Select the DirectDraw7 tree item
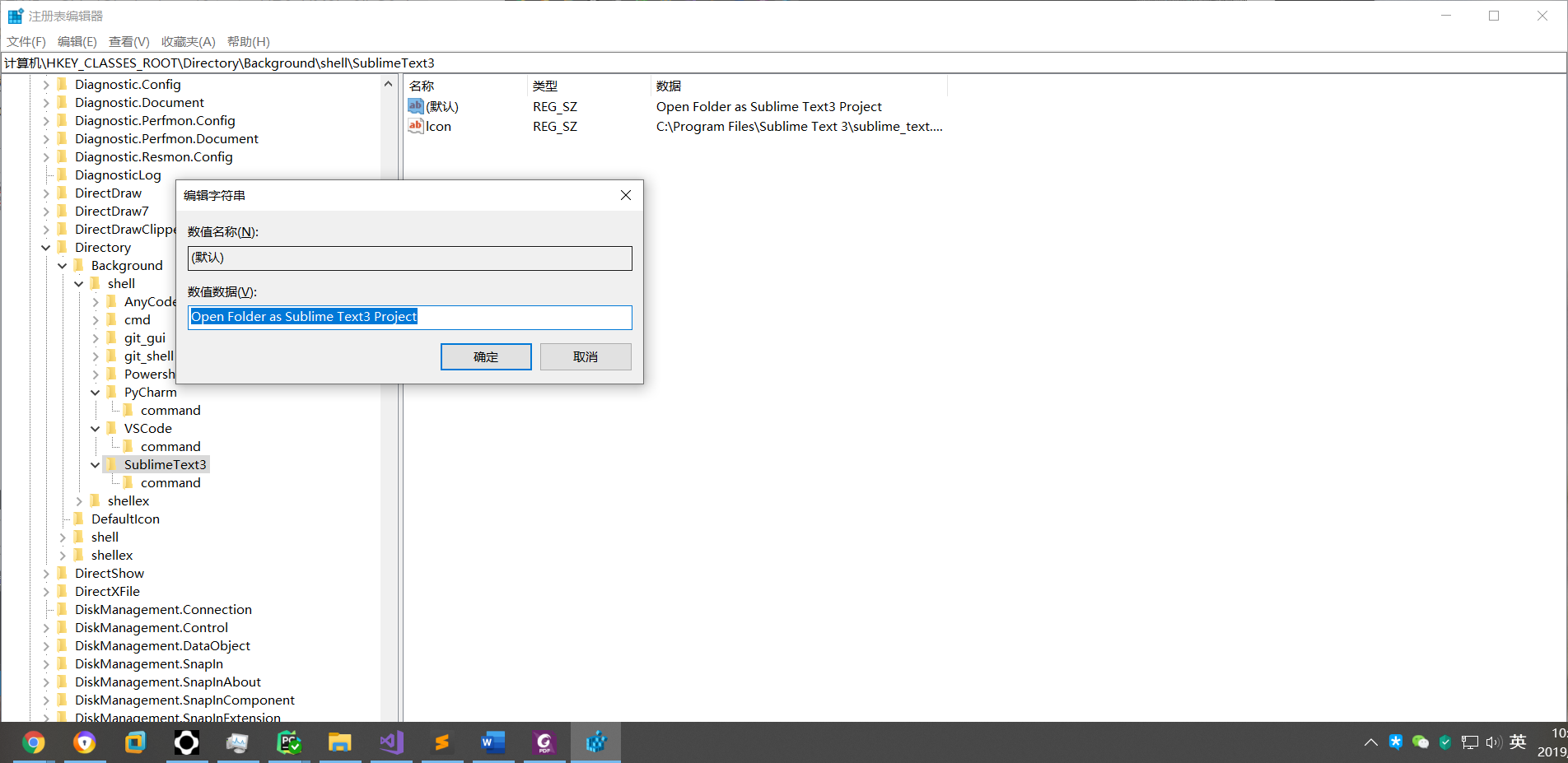 pyautogui.click(x=112, y=211)
